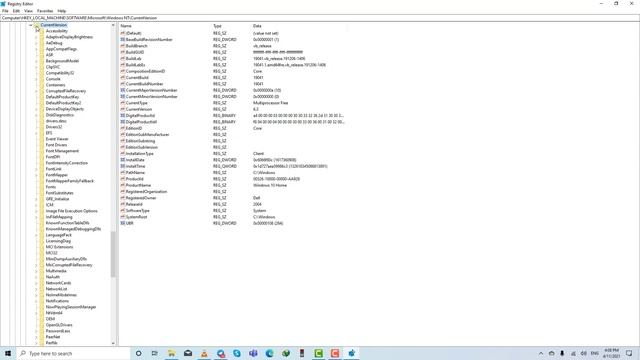Click the DWORD icon of BaseBuildRevisionNumber
The width and height of the screenshot is (640, 360).
[x=122, y=40]
